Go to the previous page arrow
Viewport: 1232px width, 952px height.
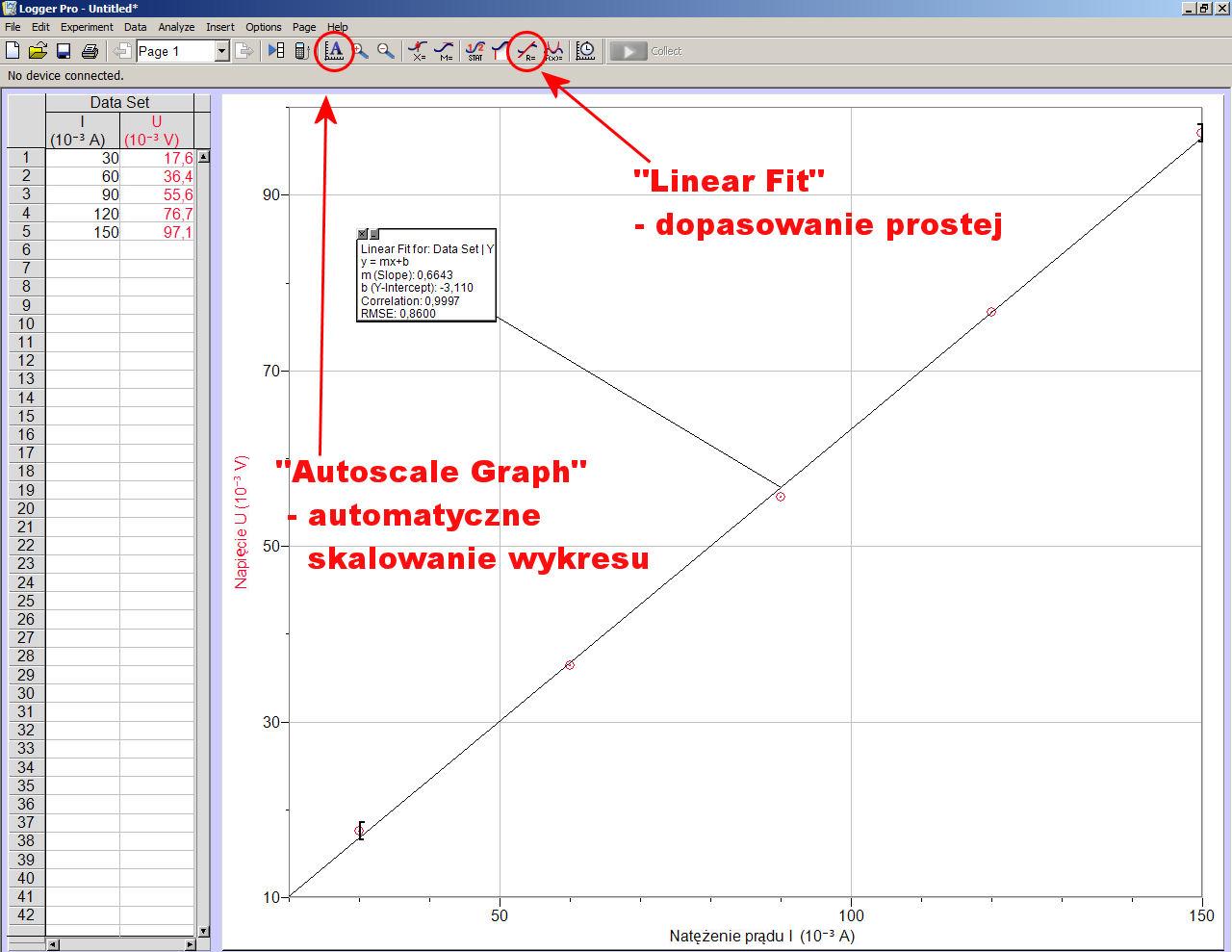click(x=122, y=51)
